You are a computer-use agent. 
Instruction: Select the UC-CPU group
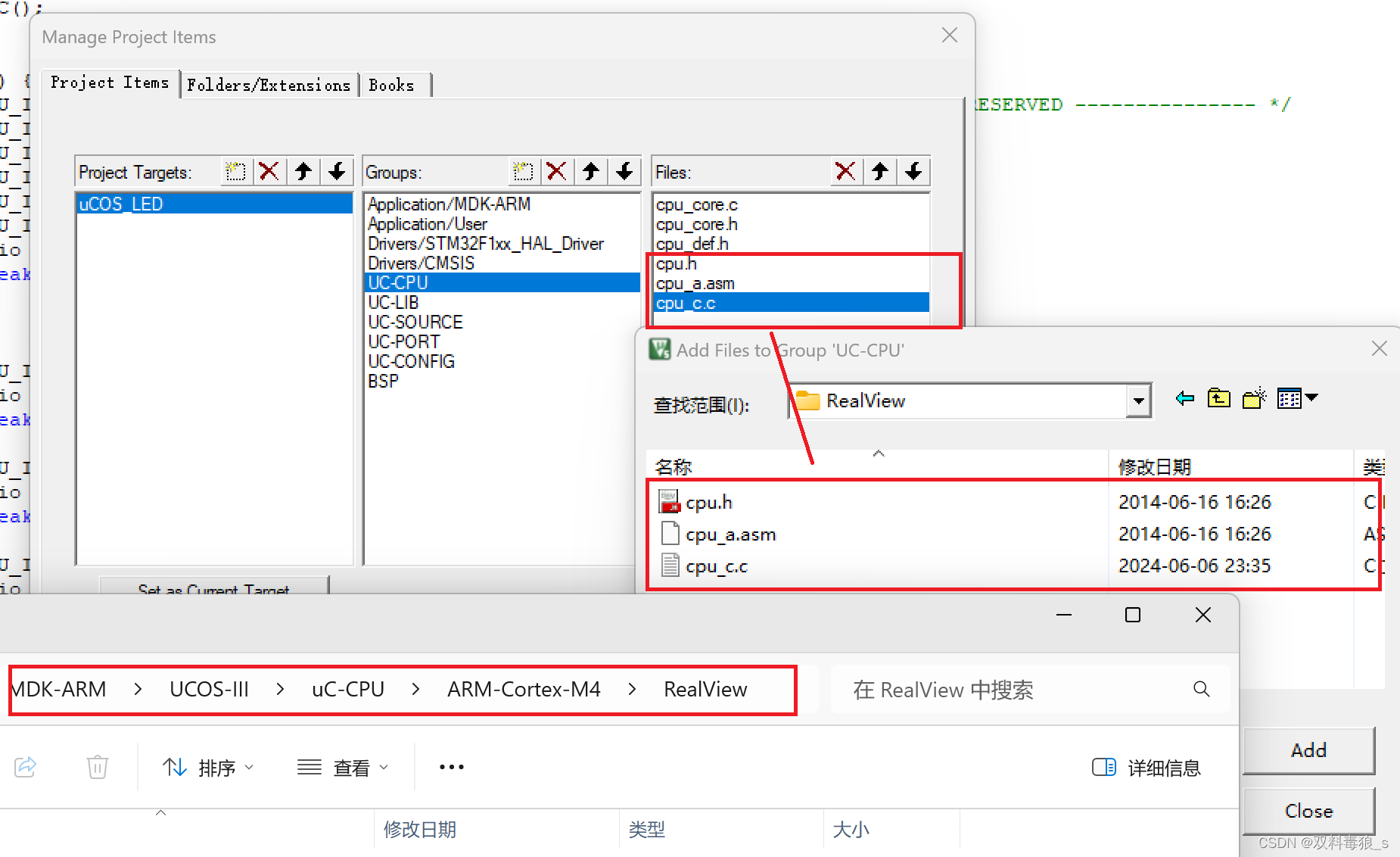(502, 282)
